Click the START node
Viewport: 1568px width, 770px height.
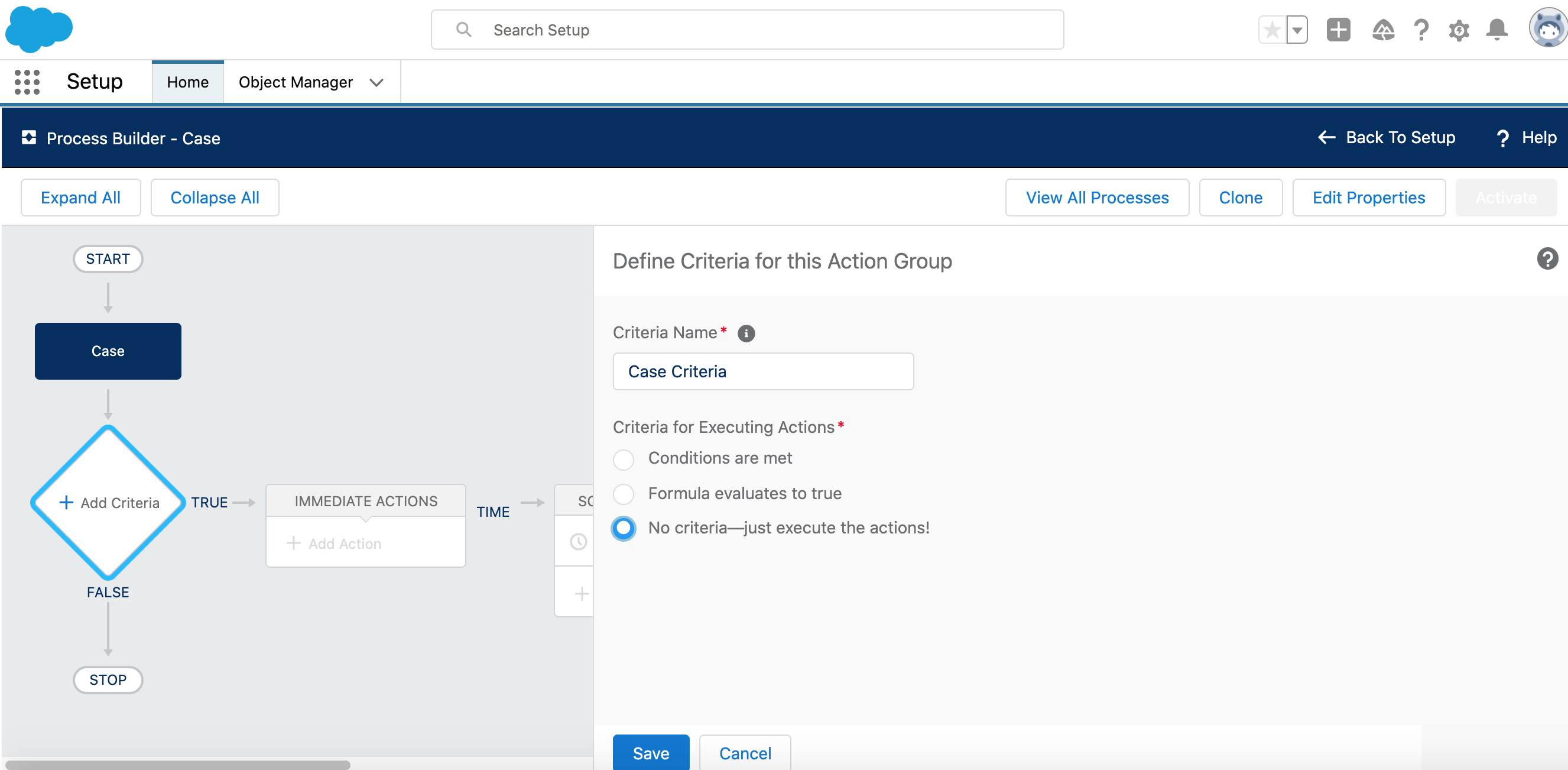(108, 258)
